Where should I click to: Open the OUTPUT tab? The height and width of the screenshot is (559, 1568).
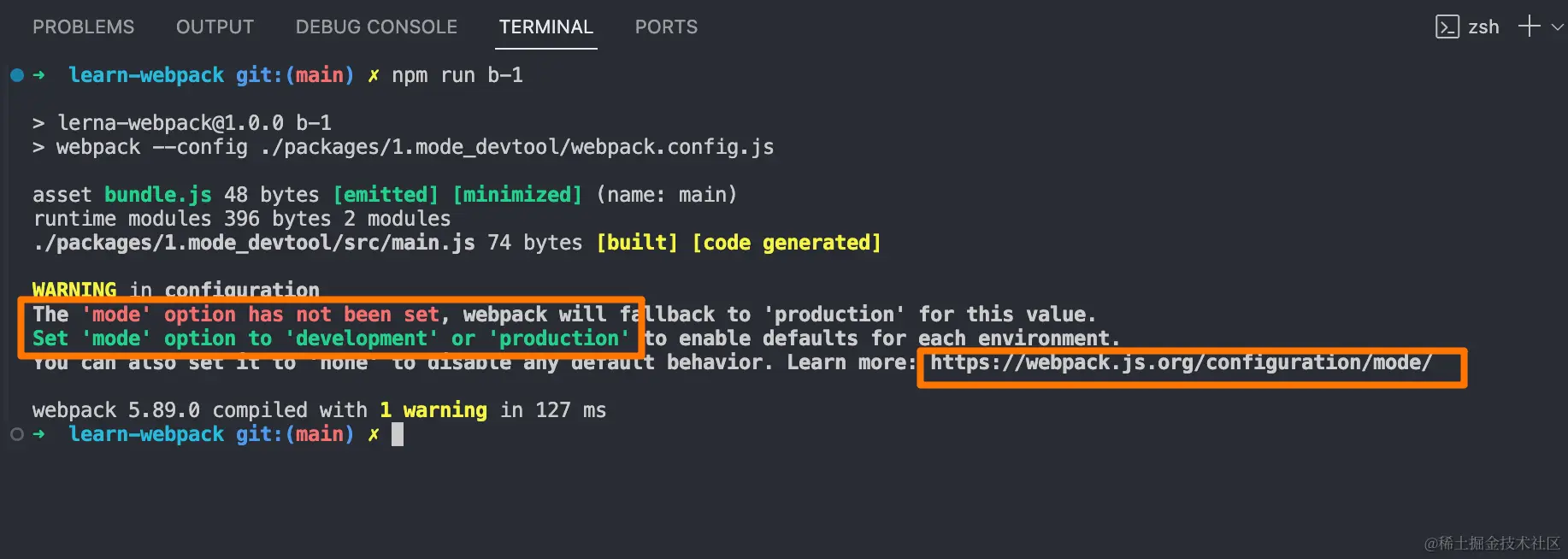tap(215, 27)
